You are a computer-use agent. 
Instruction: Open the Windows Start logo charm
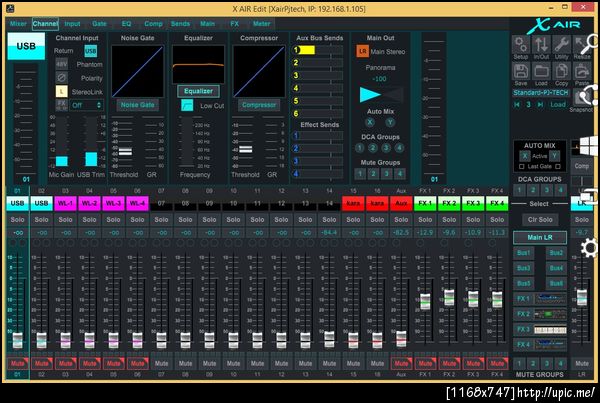click(x=589, y=146)
